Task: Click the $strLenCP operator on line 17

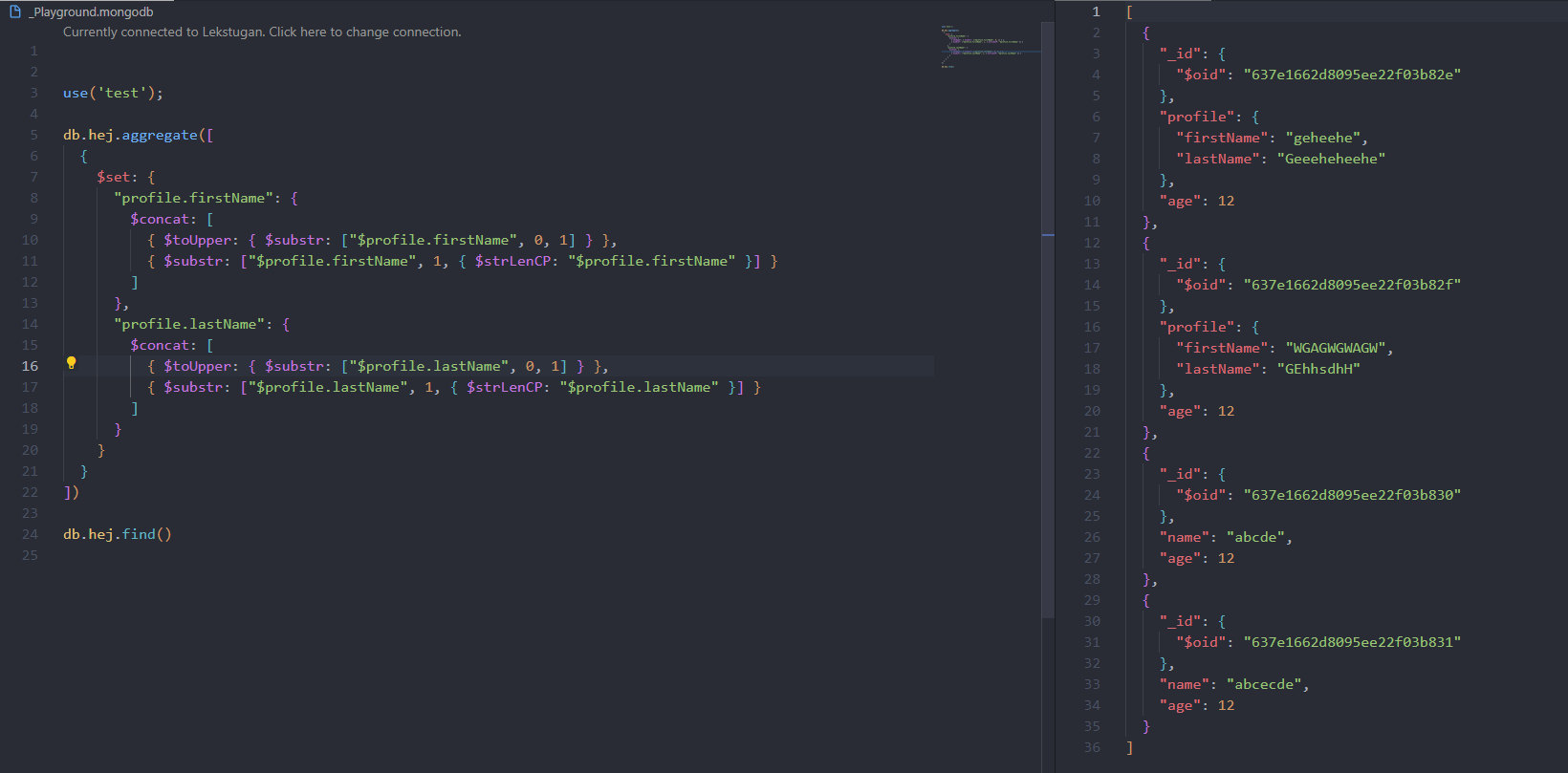Action: [x=503, y=387]
